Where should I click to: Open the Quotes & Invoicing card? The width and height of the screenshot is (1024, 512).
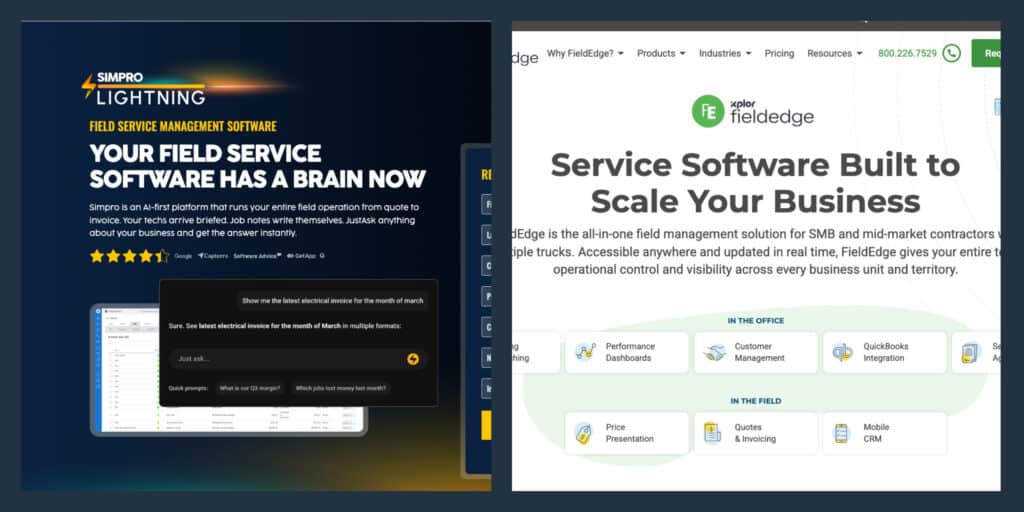click(x=756, y=433)
